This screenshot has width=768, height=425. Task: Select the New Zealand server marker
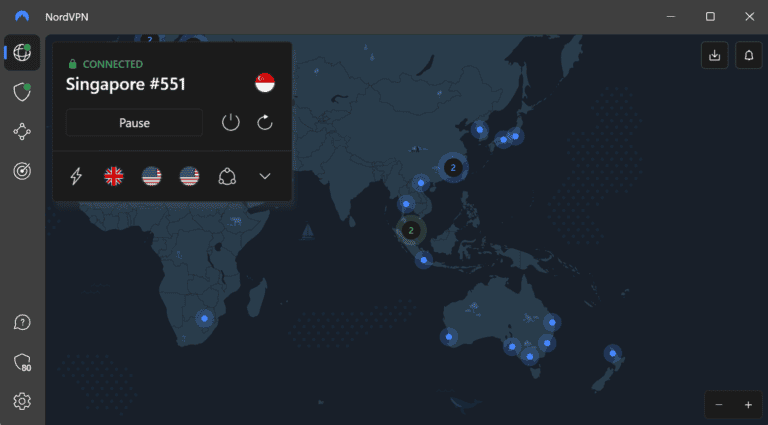point(612,354)
